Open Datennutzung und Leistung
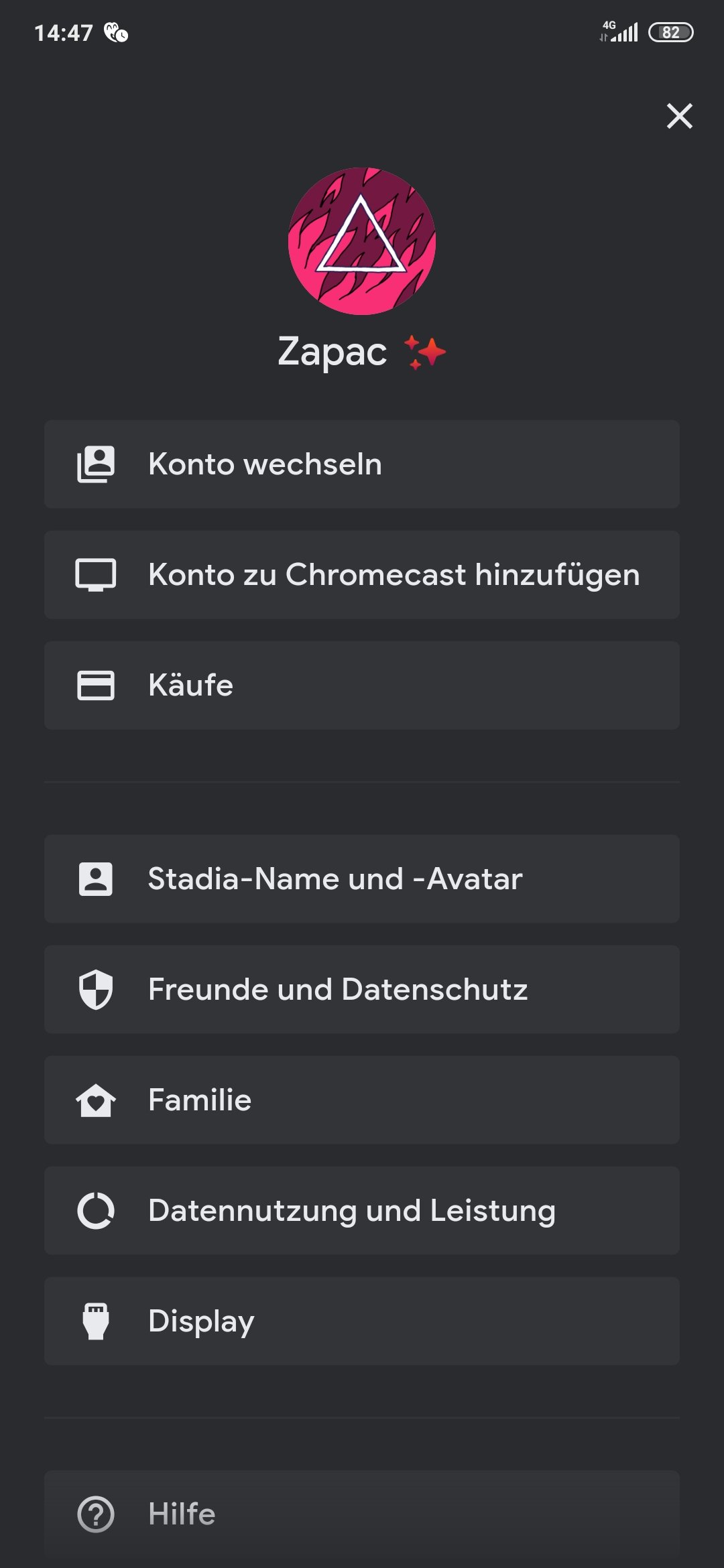Viewport: 724px width, 1568px height. pos(352,1211)
